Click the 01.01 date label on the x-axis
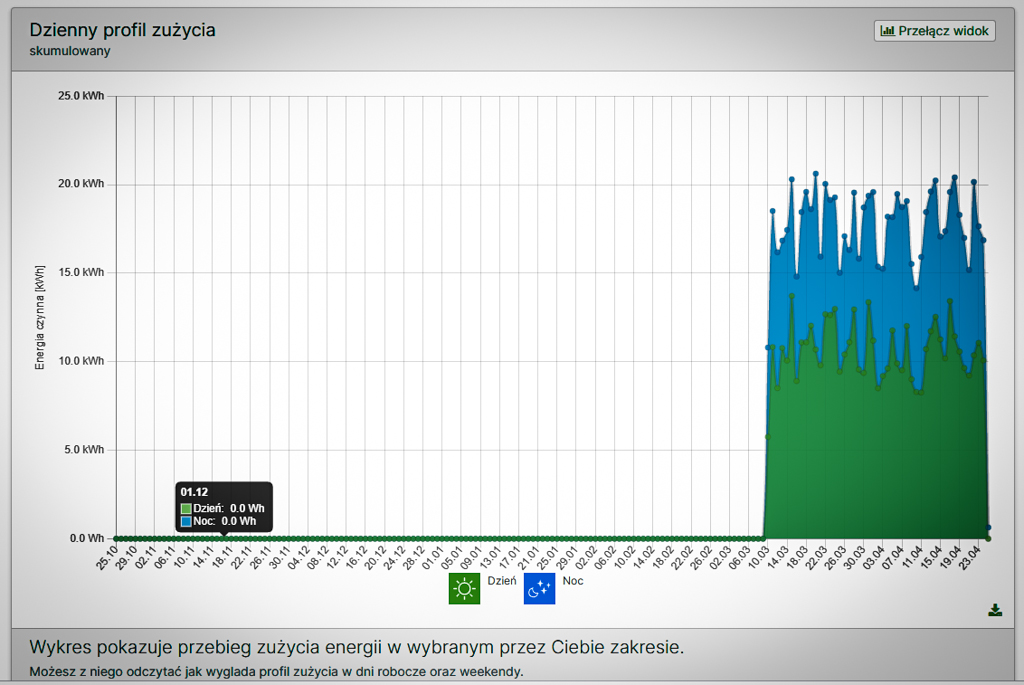The image size is (1024, 685). click(x=432, y=558)
